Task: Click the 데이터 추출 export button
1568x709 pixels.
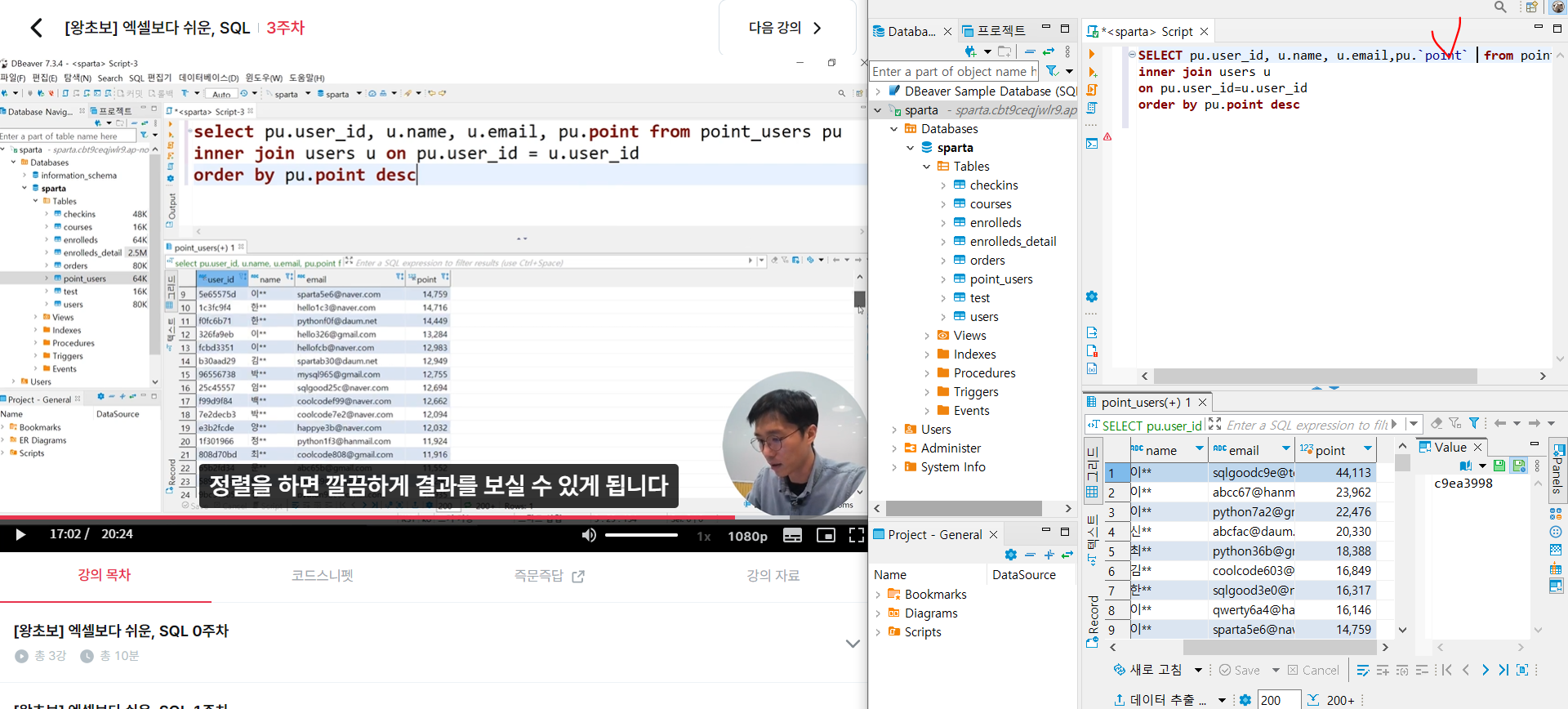Action: 1161,700
